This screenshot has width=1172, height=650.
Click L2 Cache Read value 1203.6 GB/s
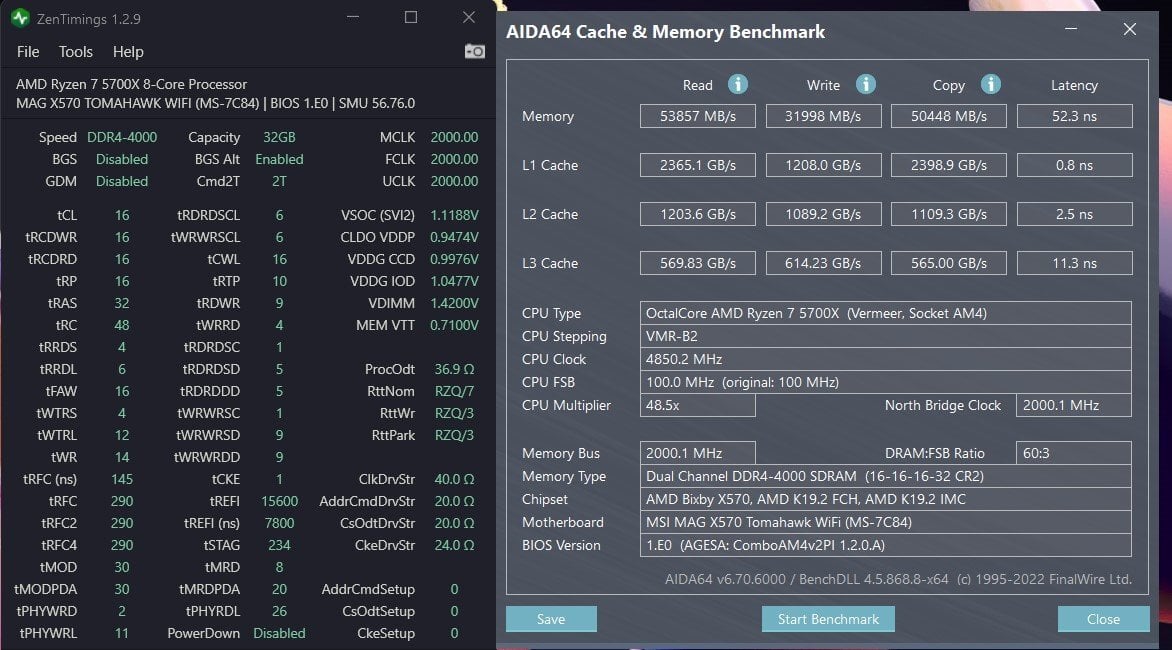pyautogui.click(x=697, y=214)
